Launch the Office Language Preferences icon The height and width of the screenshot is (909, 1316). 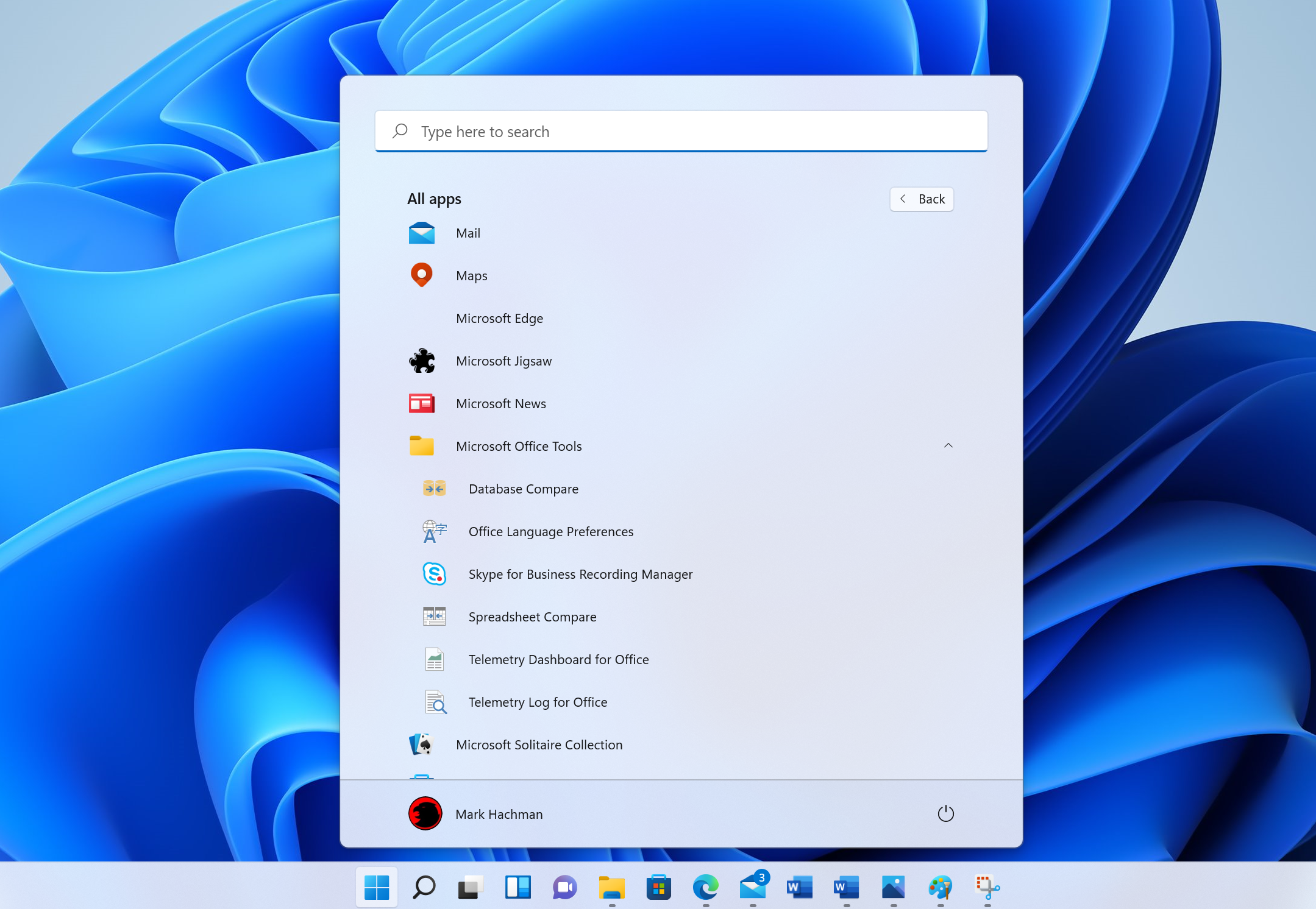[435, 531]
